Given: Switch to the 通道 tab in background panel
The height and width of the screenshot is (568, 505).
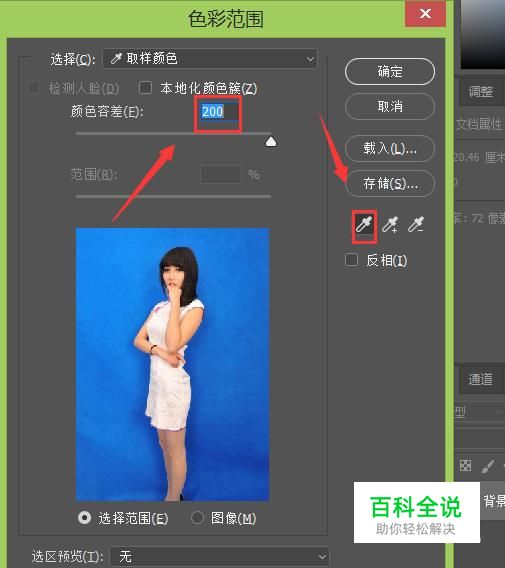Looking at the screenshot, I should coord(480,379).
